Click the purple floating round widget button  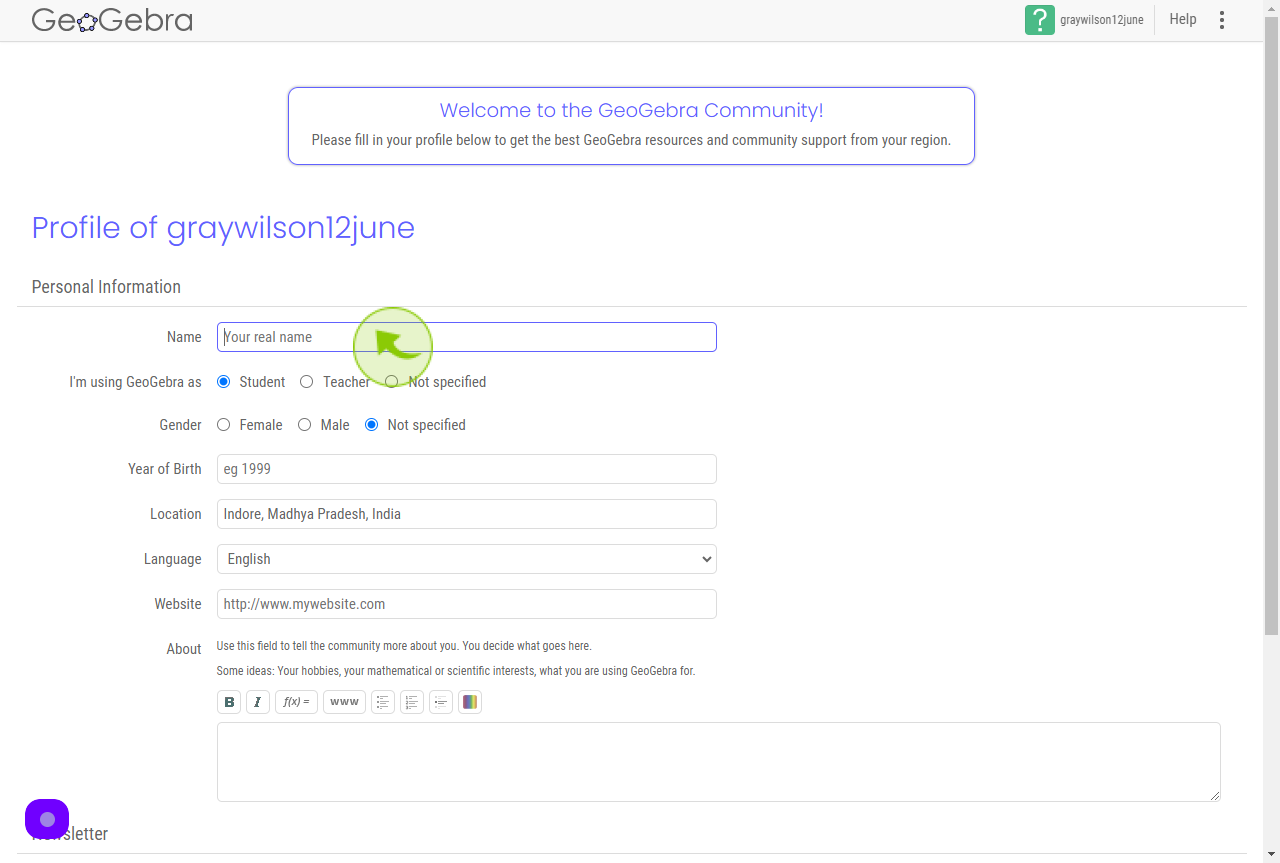click(47, 820)
